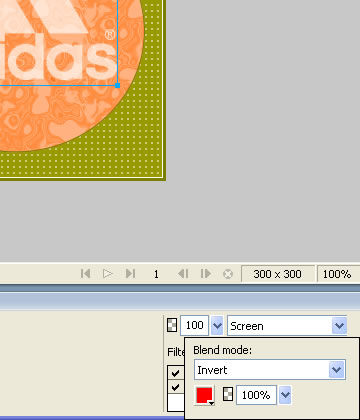Image resolution: width=360 pixels, height=420 pixels.
Task: Open the 100% opacity arrow in popup
Action: (x=285, y=395)
